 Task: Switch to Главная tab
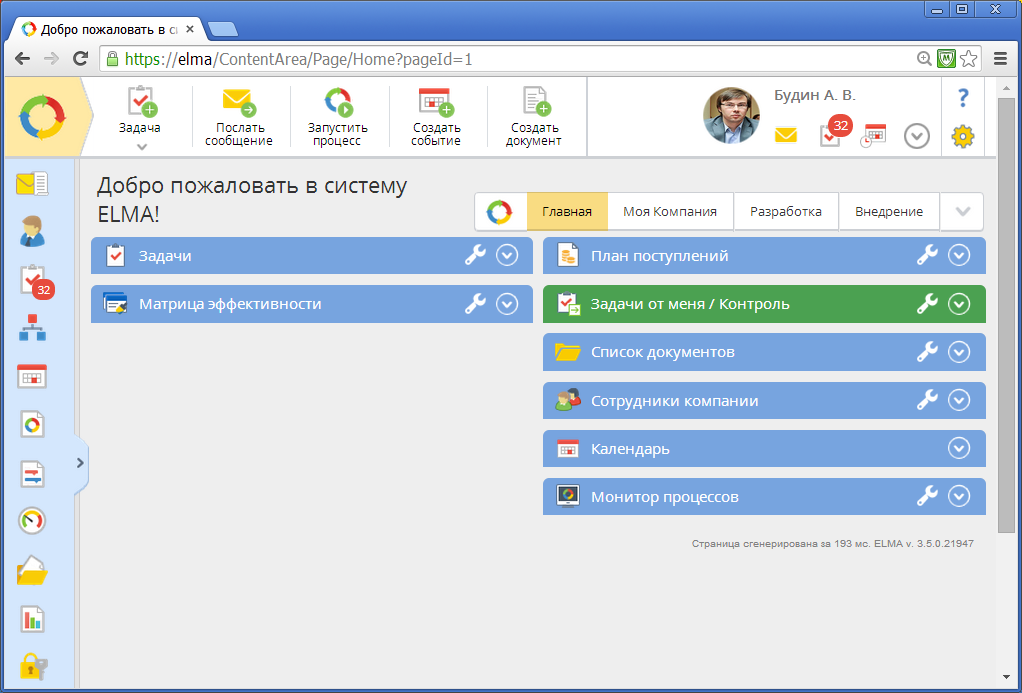tap(567, 211)
